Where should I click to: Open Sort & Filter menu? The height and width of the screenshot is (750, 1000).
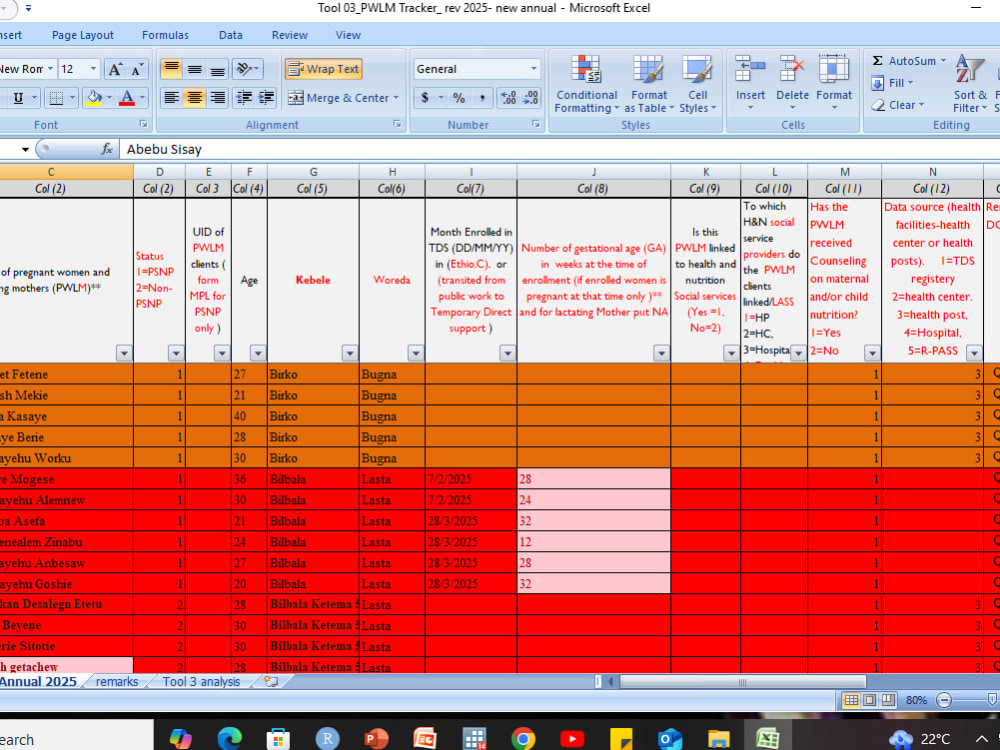point(970,84)
